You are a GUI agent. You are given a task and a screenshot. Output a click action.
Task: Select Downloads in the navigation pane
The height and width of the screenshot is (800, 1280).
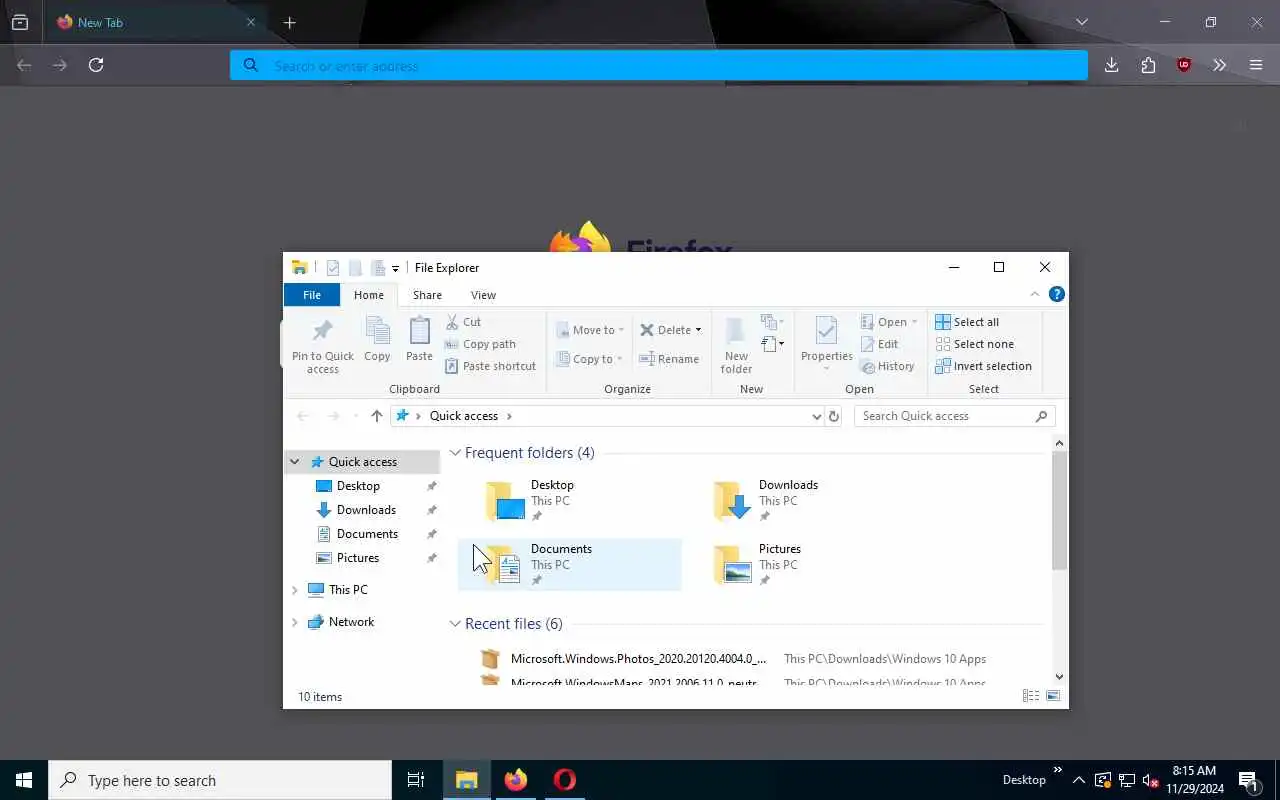[x=366, y=510]
